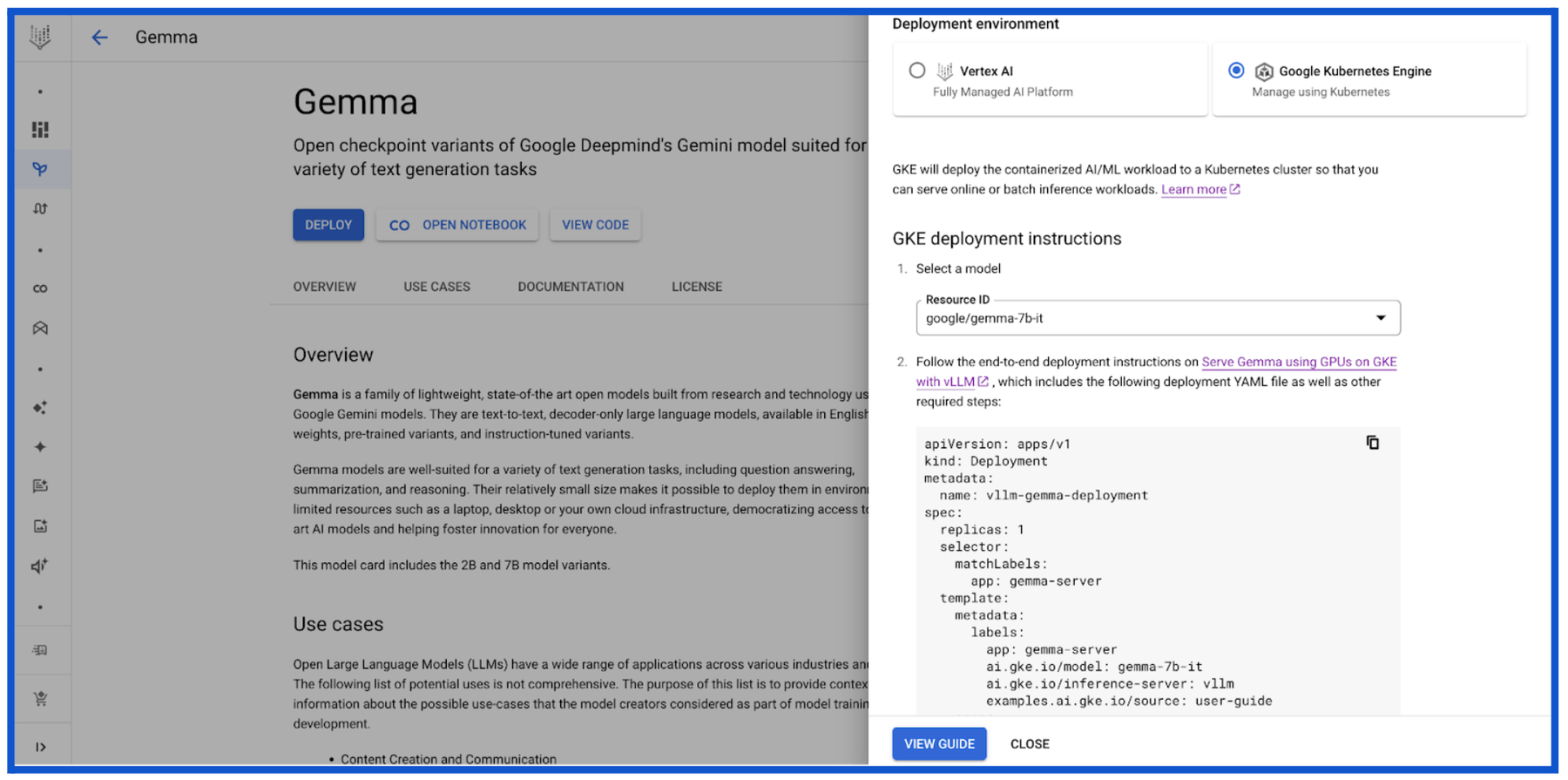Click the VIEW GUIDE button

939,743
